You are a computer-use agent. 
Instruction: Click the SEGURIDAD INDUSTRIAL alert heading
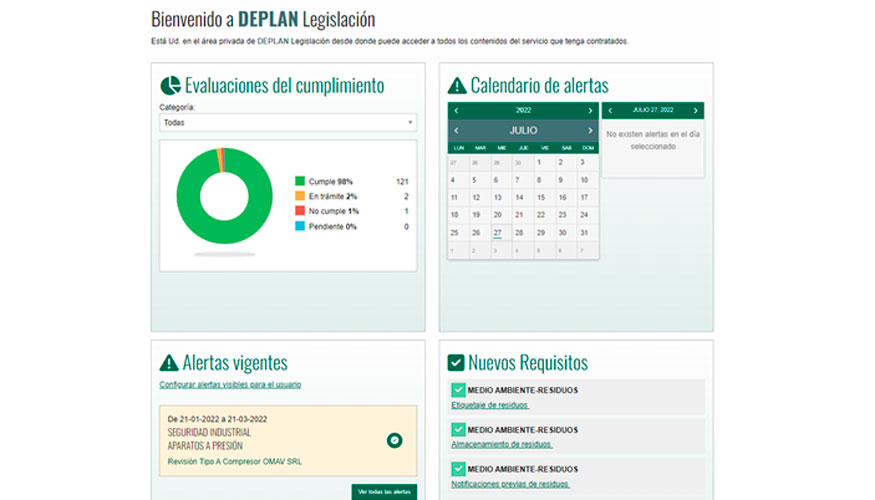pos(209,432)
